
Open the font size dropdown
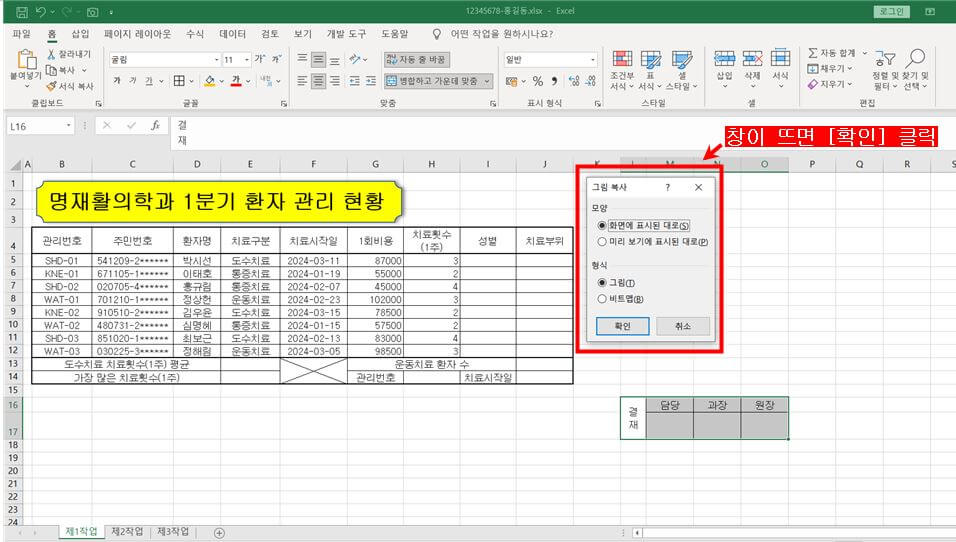pyautogui.click(x=247, y=59)
